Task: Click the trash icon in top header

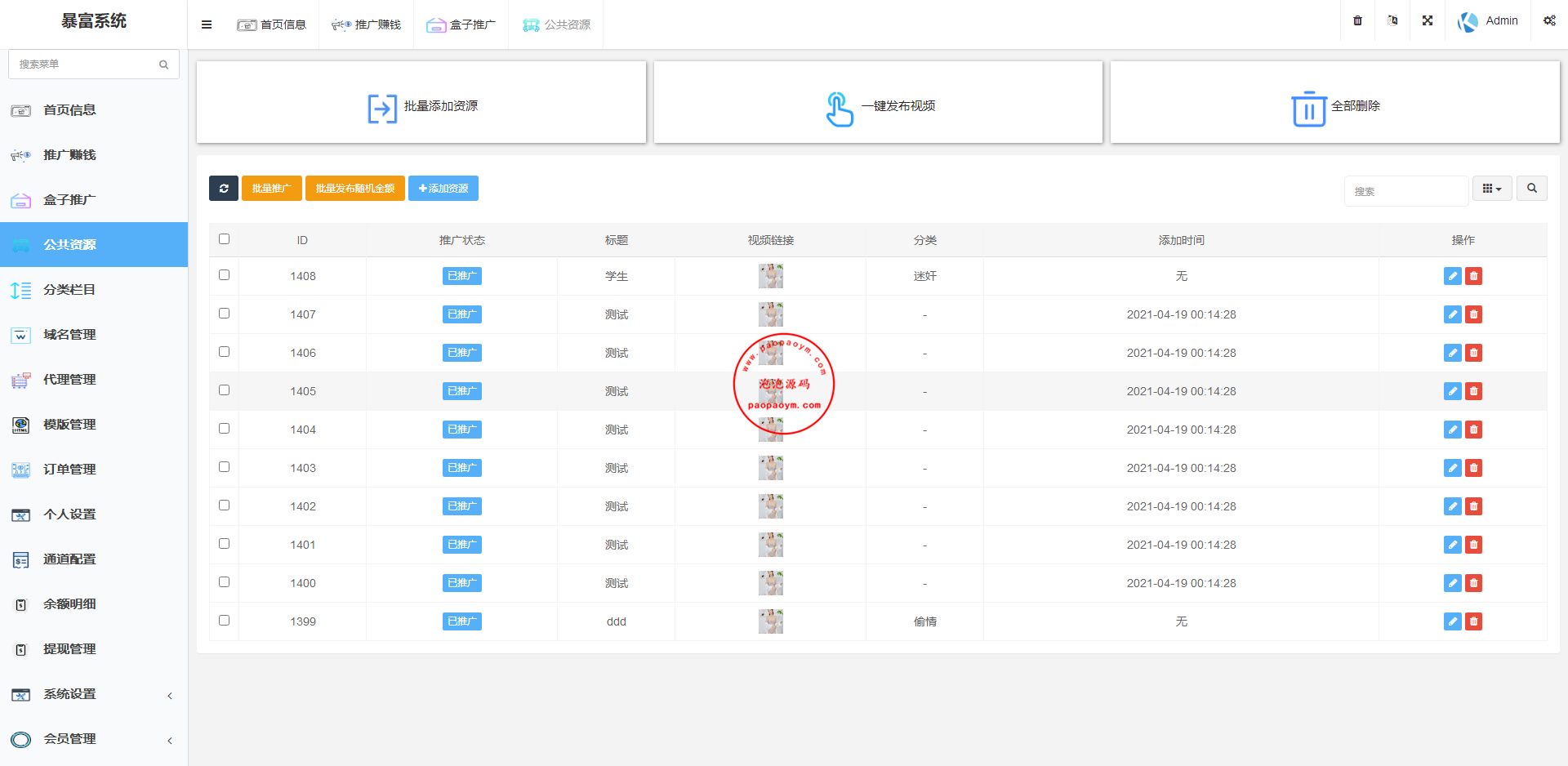Action: click(x=1357, y=20)
